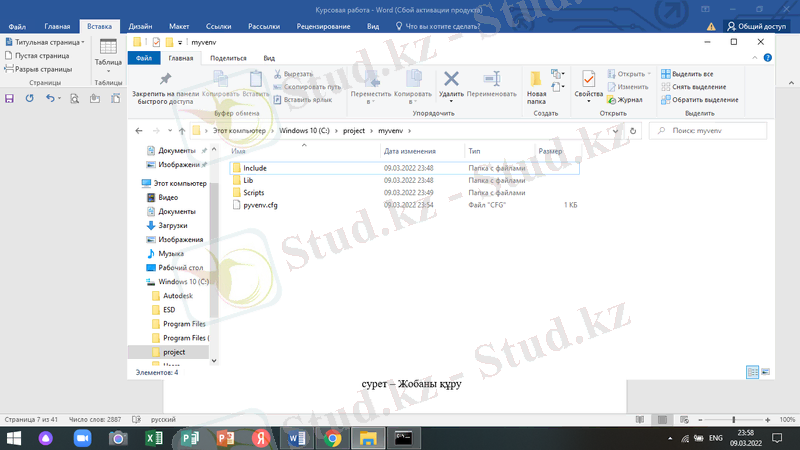Click Copy icon in Explorer ribbon
The image size is (800, 450).
point(220,84)
